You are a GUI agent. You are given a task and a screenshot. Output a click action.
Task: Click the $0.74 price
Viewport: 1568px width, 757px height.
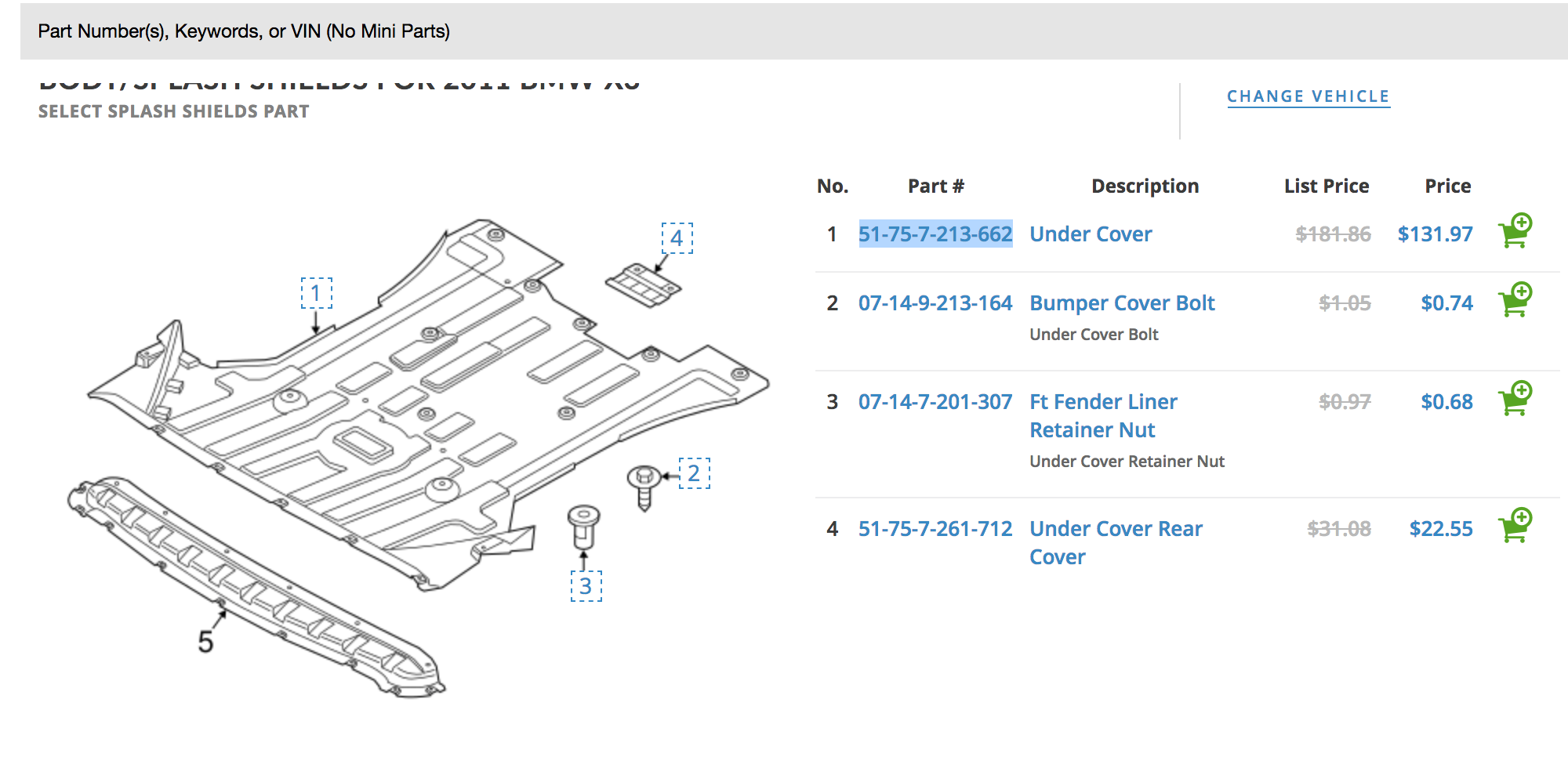pos(1446,302)
